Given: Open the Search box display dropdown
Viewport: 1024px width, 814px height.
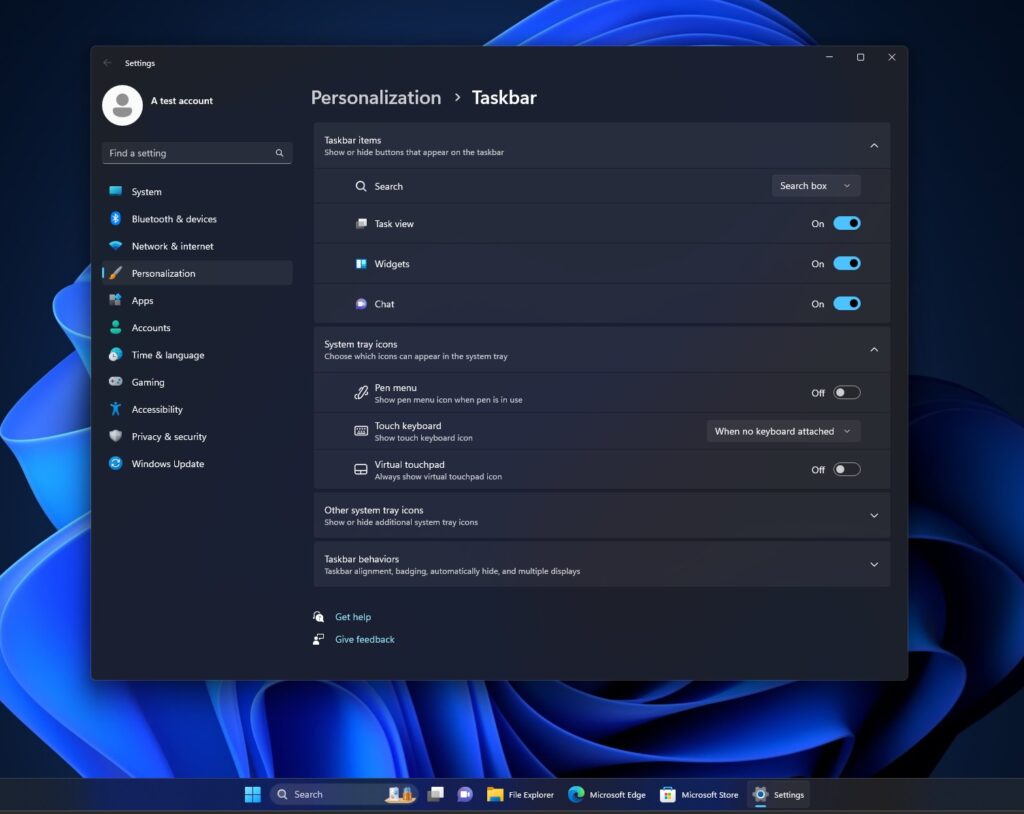Looking at the screenshot, I should click(815, 185).
